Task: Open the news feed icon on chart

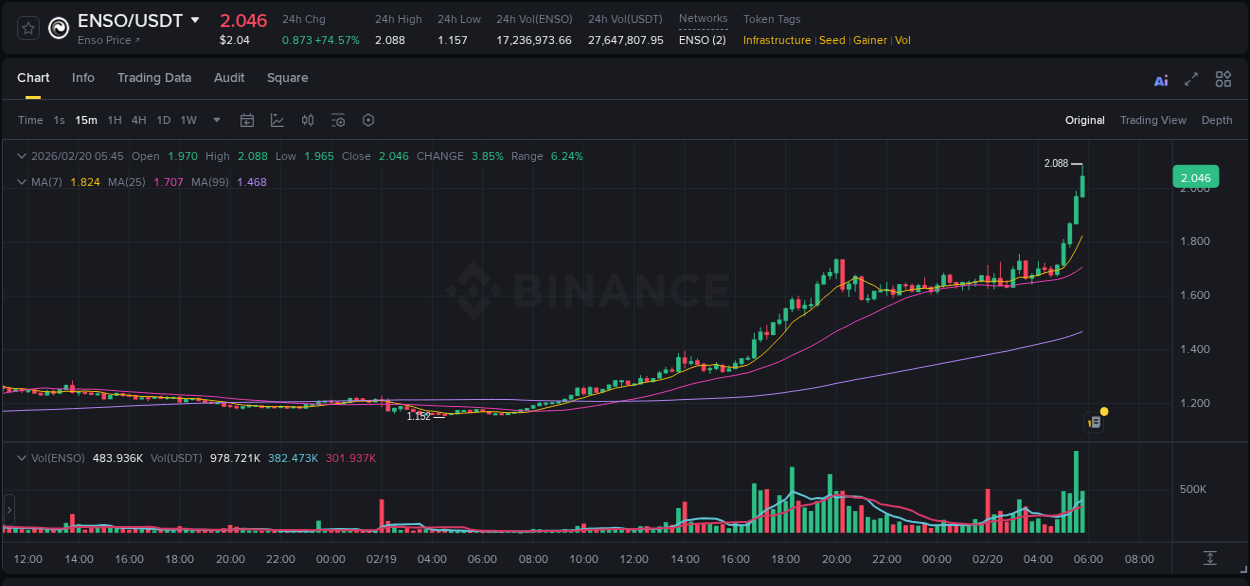Action: pos(1094,420)
